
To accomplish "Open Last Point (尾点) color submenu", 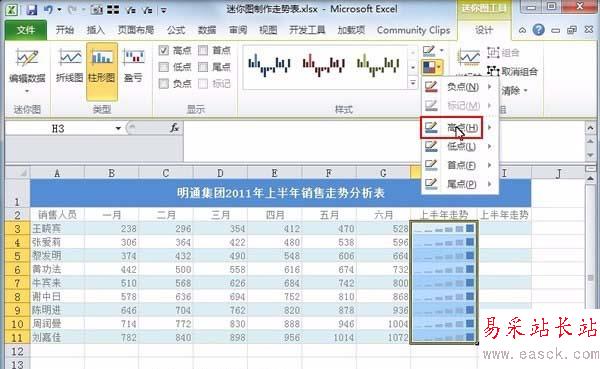I will pos(460,184).
